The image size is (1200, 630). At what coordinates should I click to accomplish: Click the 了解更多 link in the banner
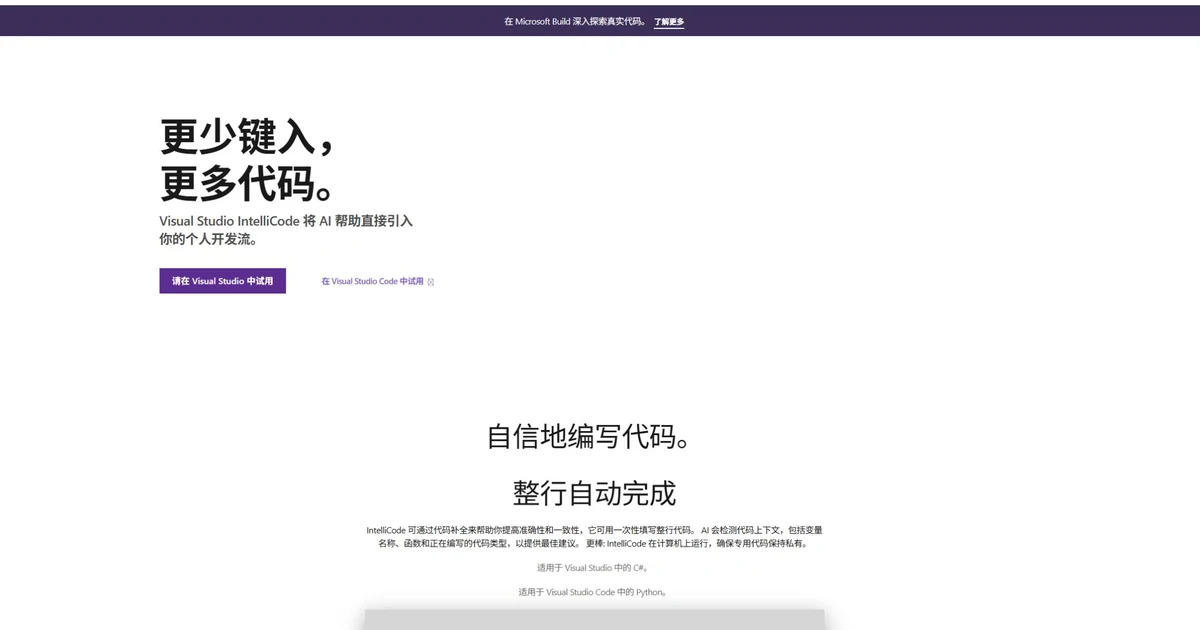click(669, 21)
